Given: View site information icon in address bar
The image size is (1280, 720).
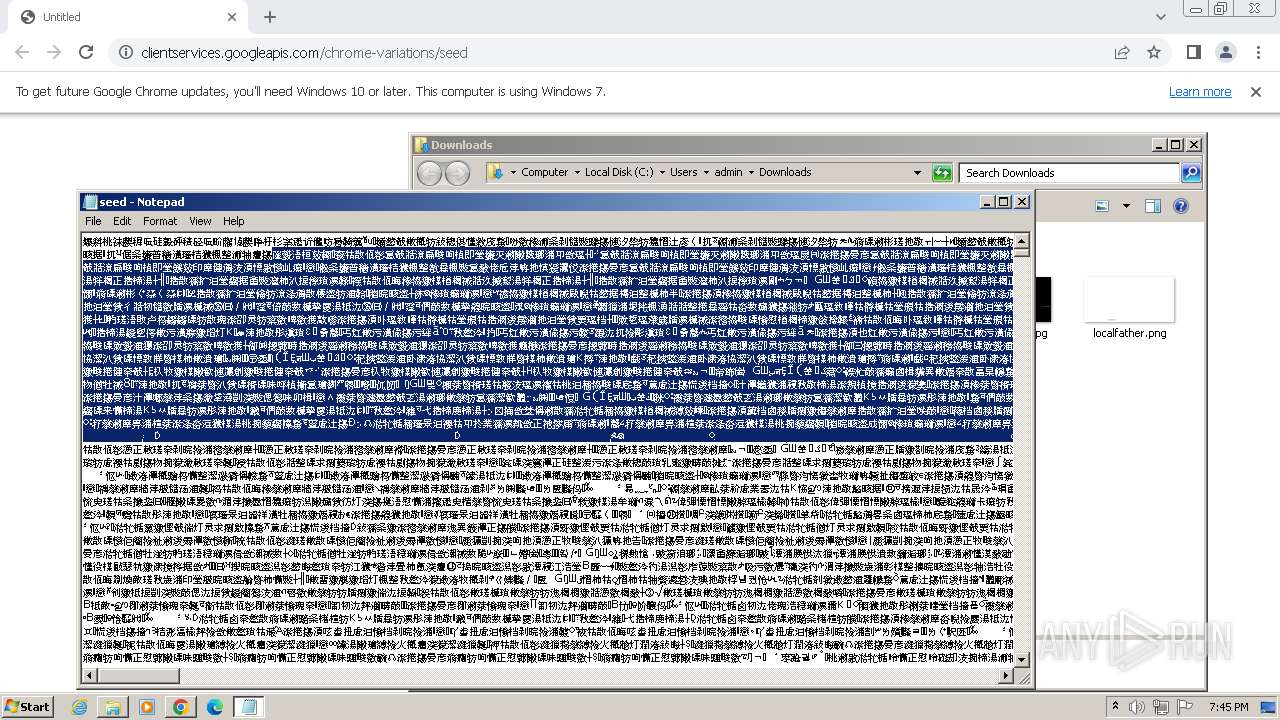Looking at the screenshot, I should 124,53.
